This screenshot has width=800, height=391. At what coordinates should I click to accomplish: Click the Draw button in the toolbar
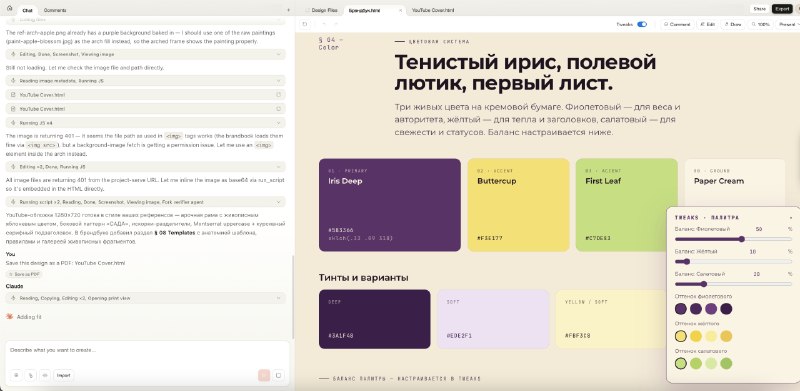coord(733,24)
